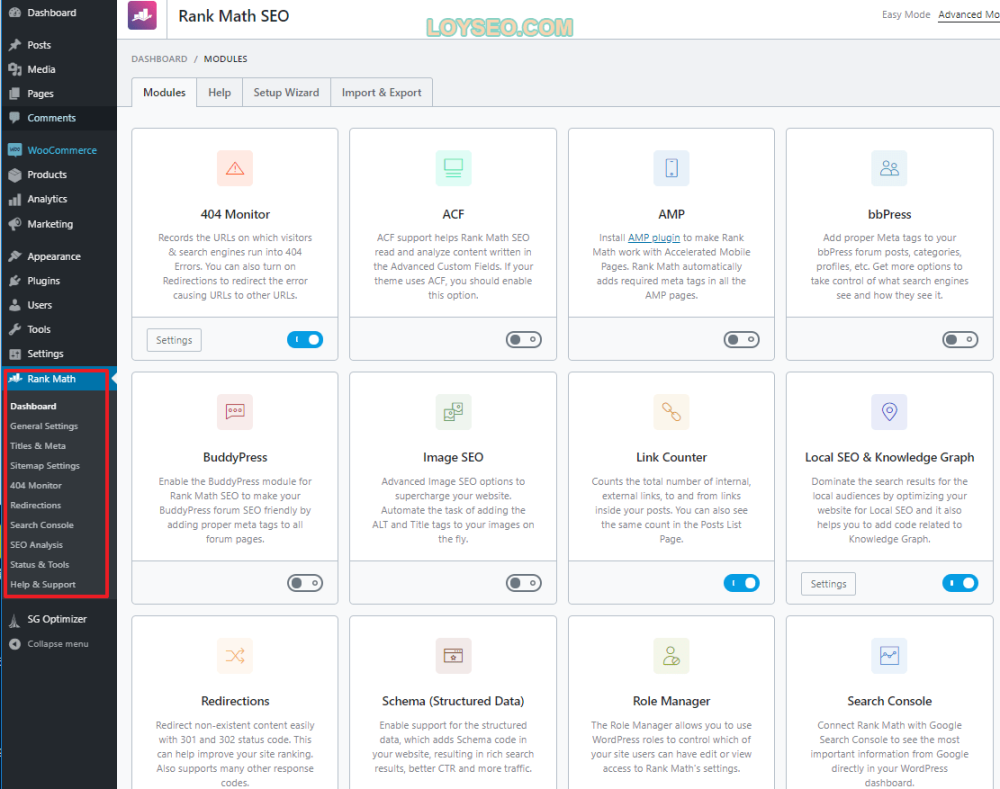Enable the BuddyPress module toggle
Image resolution: width=1000 pixels, height=789 pixels.
(305, 583)
